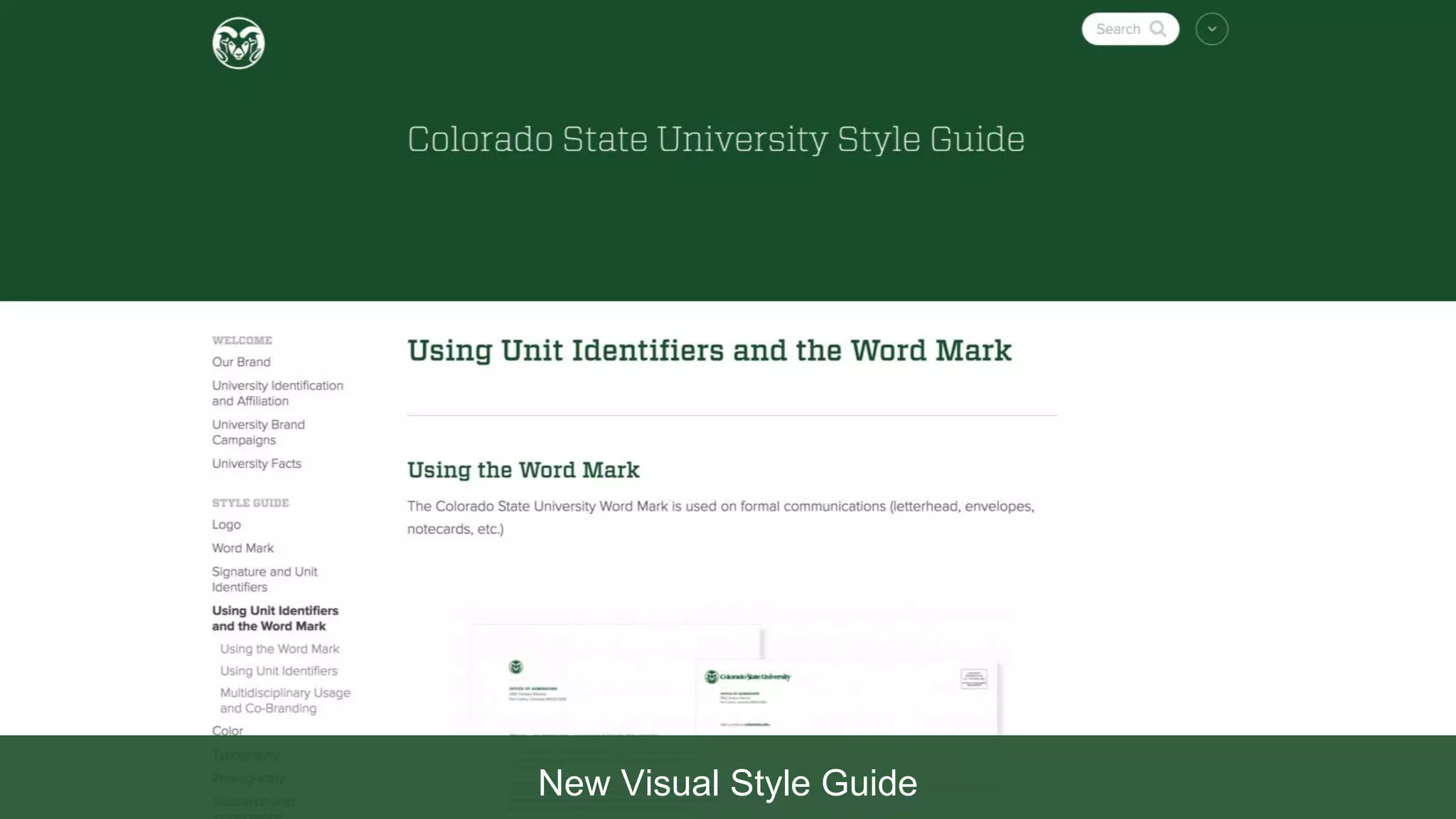Click the Using the Word Mark heading
The image size is (1456, 819).
pos(523,470)
